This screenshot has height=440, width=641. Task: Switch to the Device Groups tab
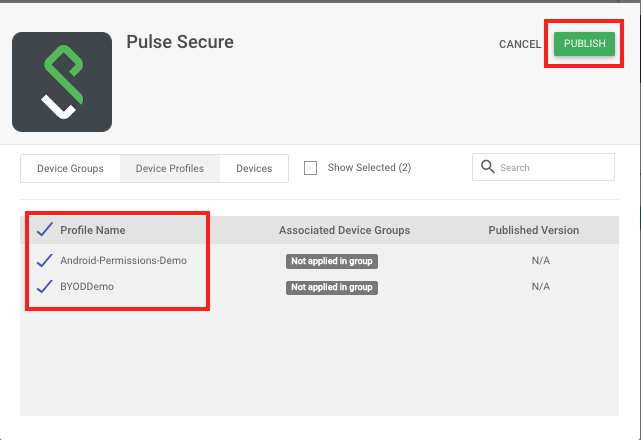(x=70, y=168)
